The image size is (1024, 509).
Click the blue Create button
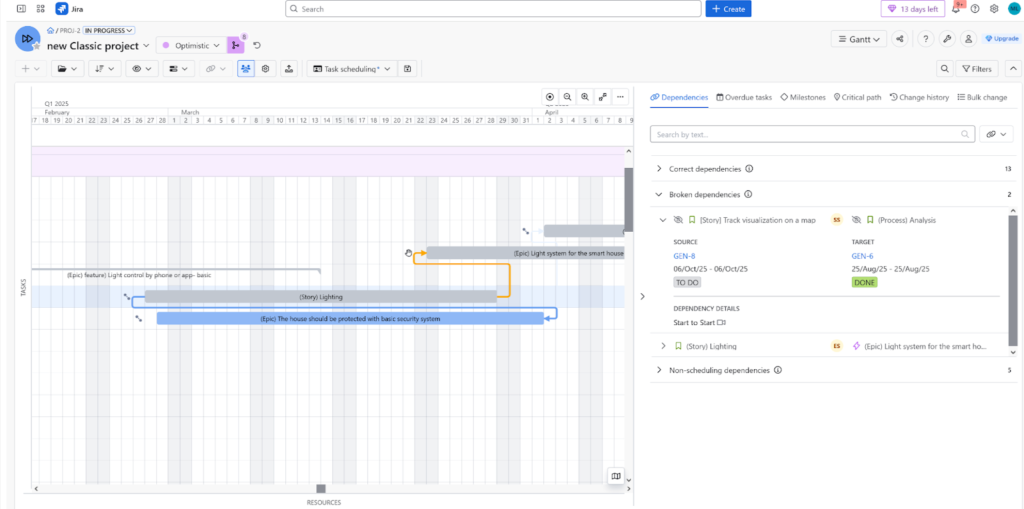[728, 9]
